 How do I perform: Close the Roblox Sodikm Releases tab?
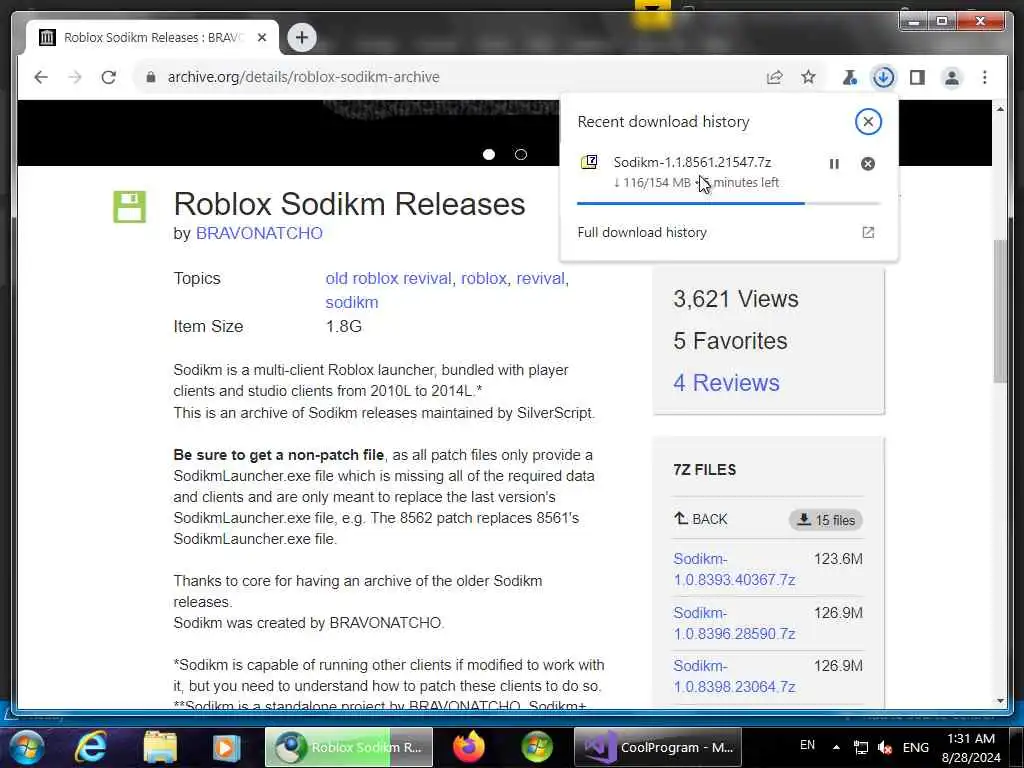click(262, 37)
